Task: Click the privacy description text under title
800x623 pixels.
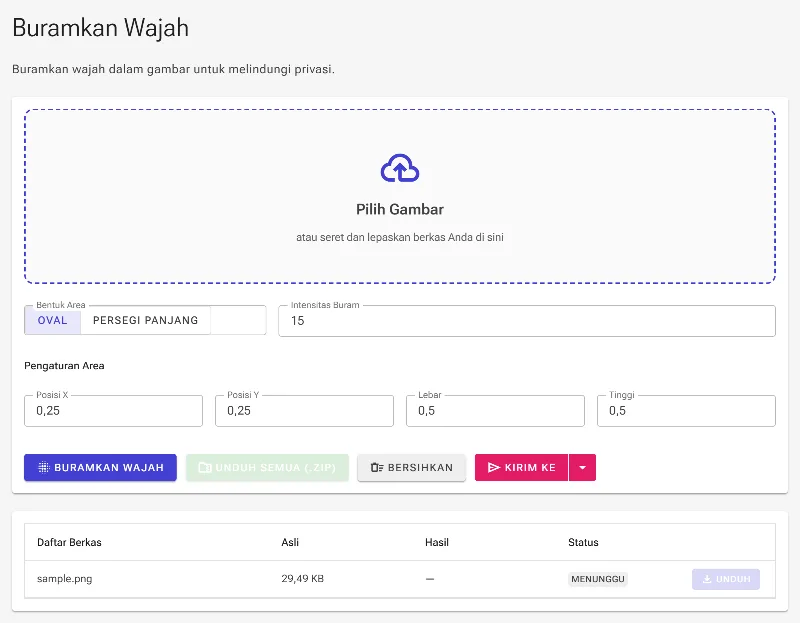Action: (x=173, y=69)
